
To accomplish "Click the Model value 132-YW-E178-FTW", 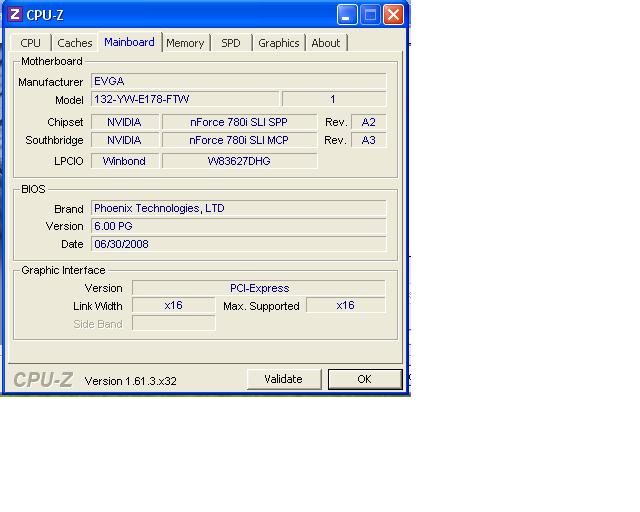I will pos(185,99).
